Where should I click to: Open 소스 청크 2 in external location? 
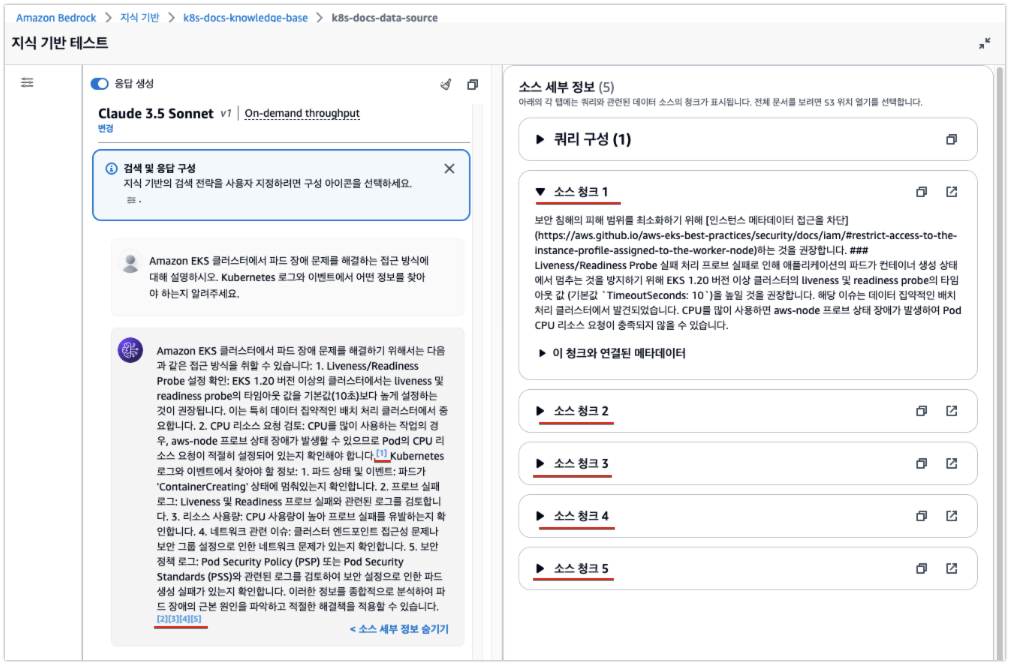point(951,410)
